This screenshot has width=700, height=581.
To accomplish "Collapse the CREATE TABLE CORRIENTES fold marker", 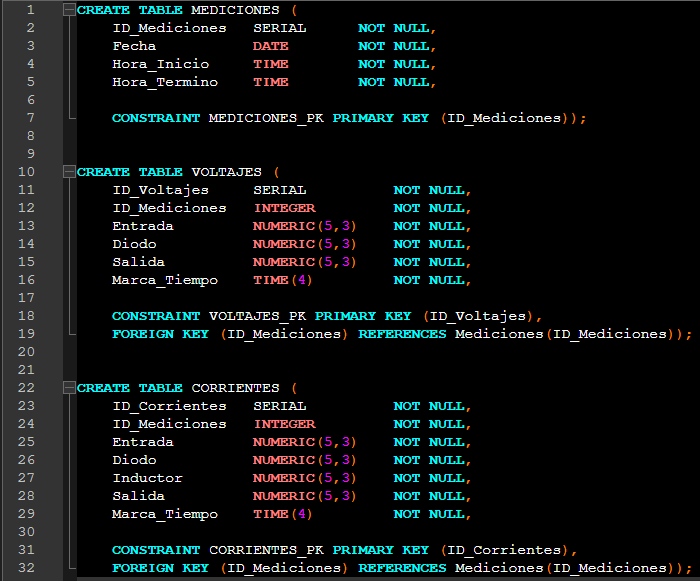I will pos(69,388).
